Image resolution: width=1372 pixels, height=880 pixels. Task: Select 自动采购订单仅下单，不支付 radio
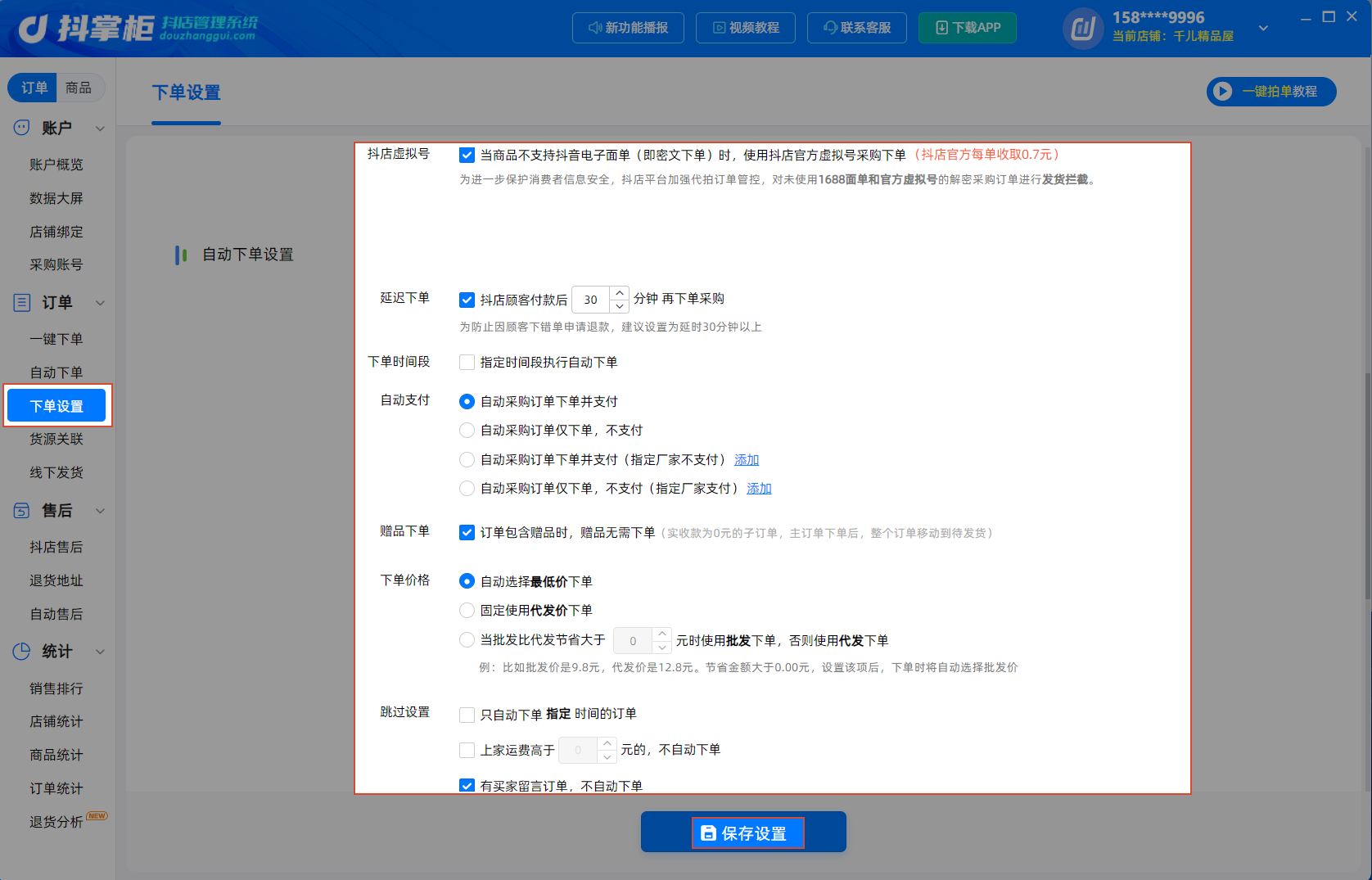click(467, 430)
